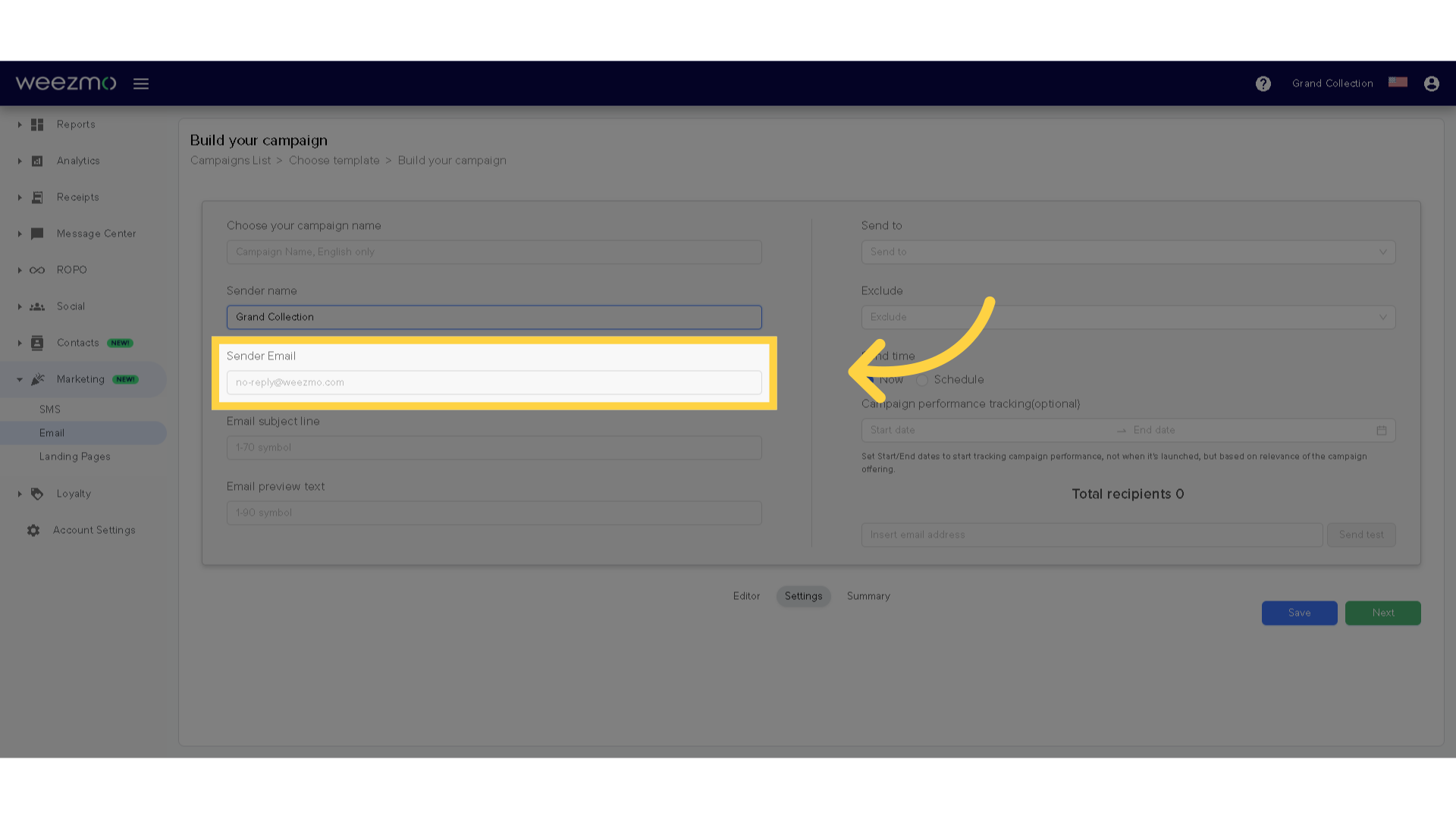Click the Next button

[1383, 612]
